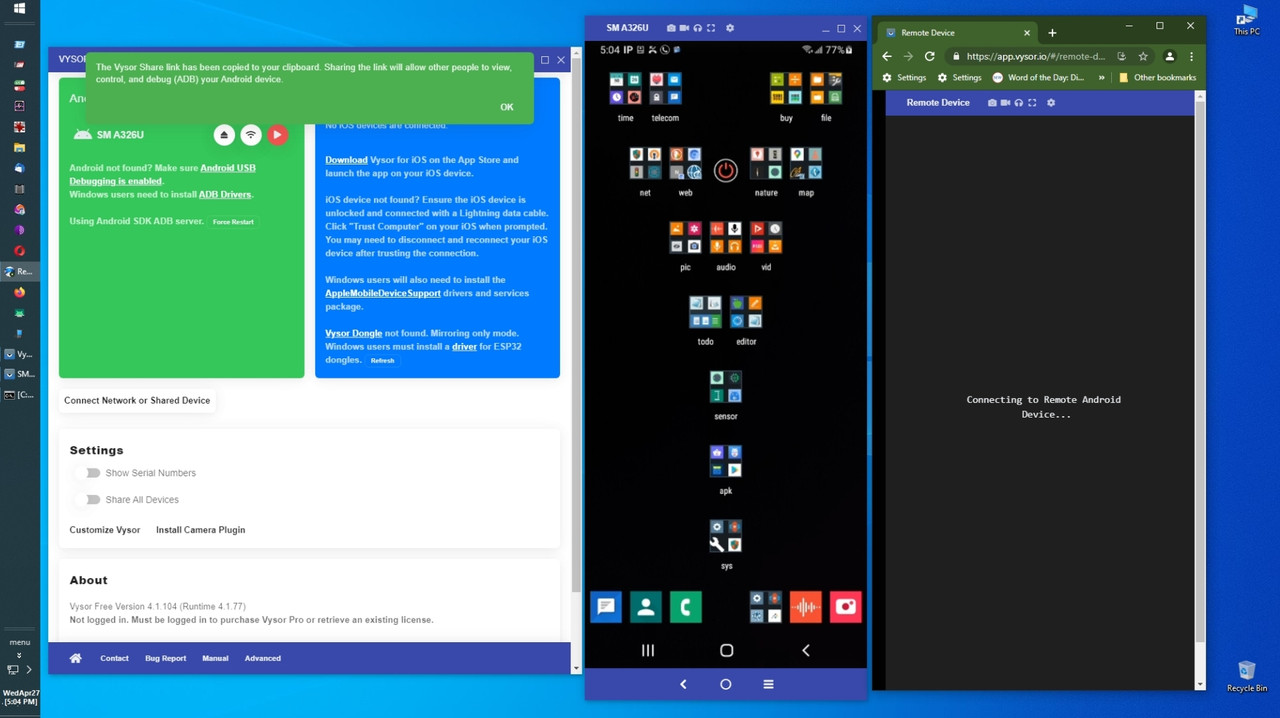Tap the red power icon on the phone
The image size is (1280, 718).
click(x=726, y=171)
